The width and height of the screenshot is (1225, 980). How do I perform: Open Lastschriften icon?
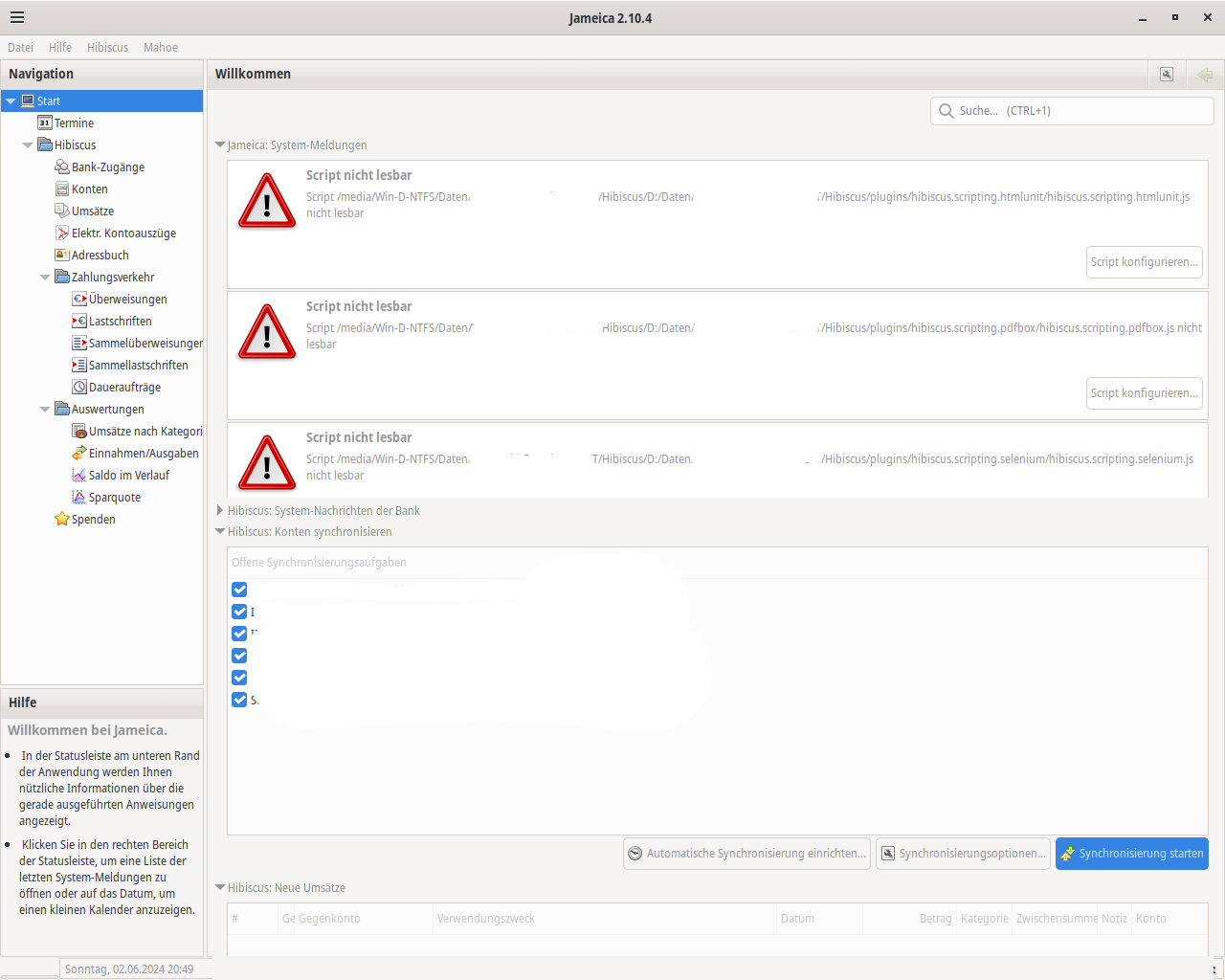(x=79, y=321)
